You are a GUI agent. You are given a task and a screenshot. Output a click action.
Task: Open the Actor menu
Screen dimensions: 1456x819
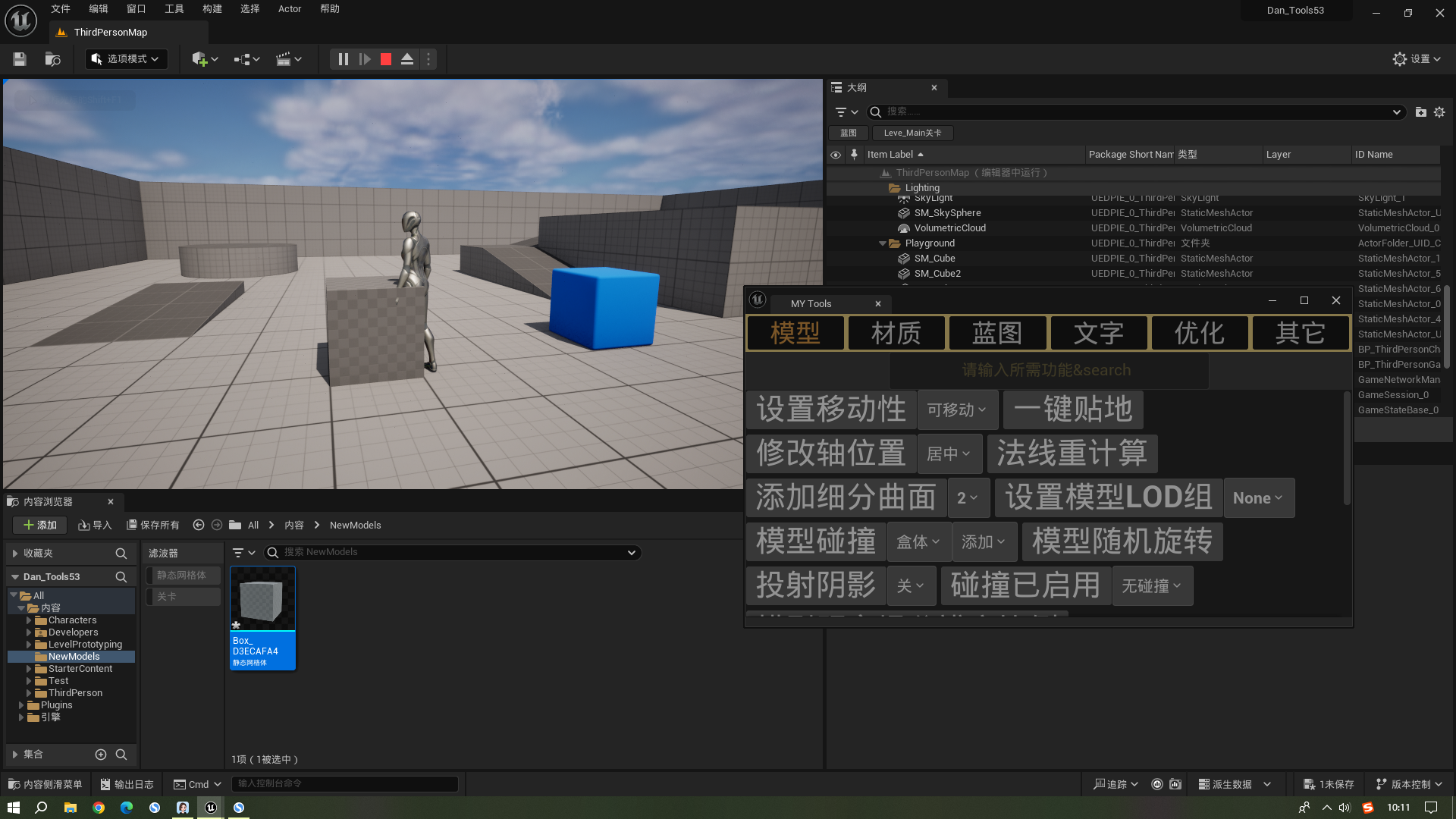(290, 9)
